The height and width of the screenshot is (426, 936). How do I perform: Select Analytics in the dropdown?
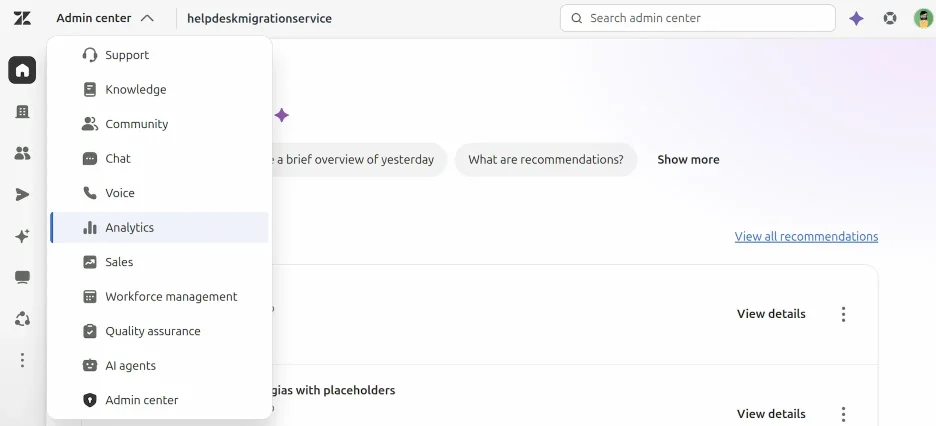159,227
